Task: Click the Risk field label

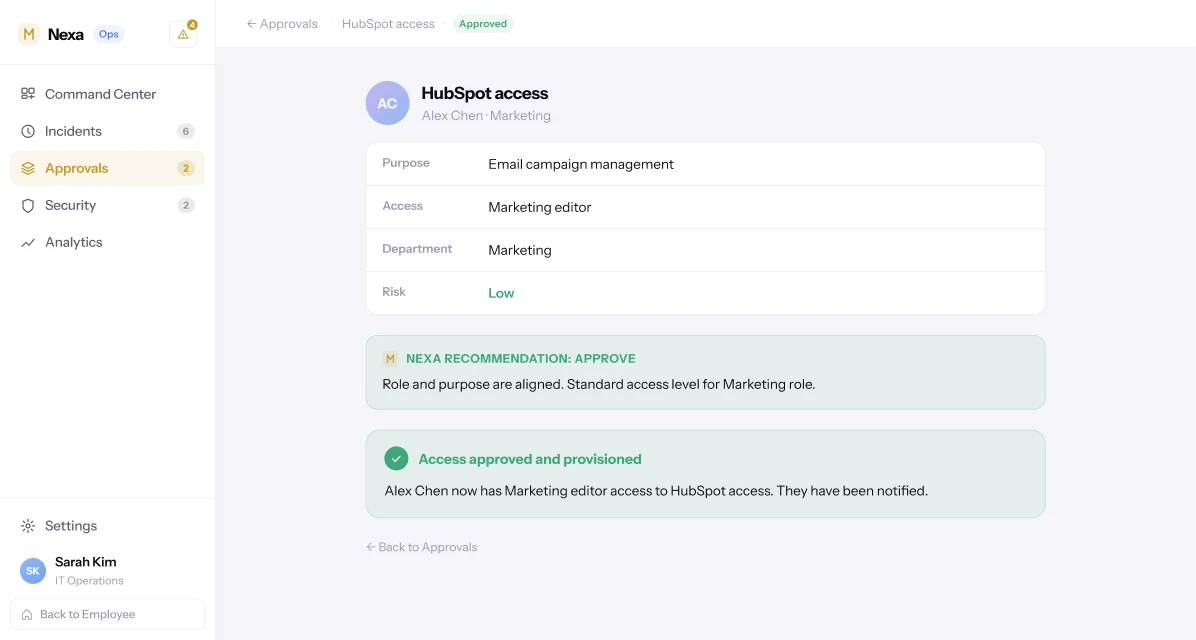Action: [394, 291]
